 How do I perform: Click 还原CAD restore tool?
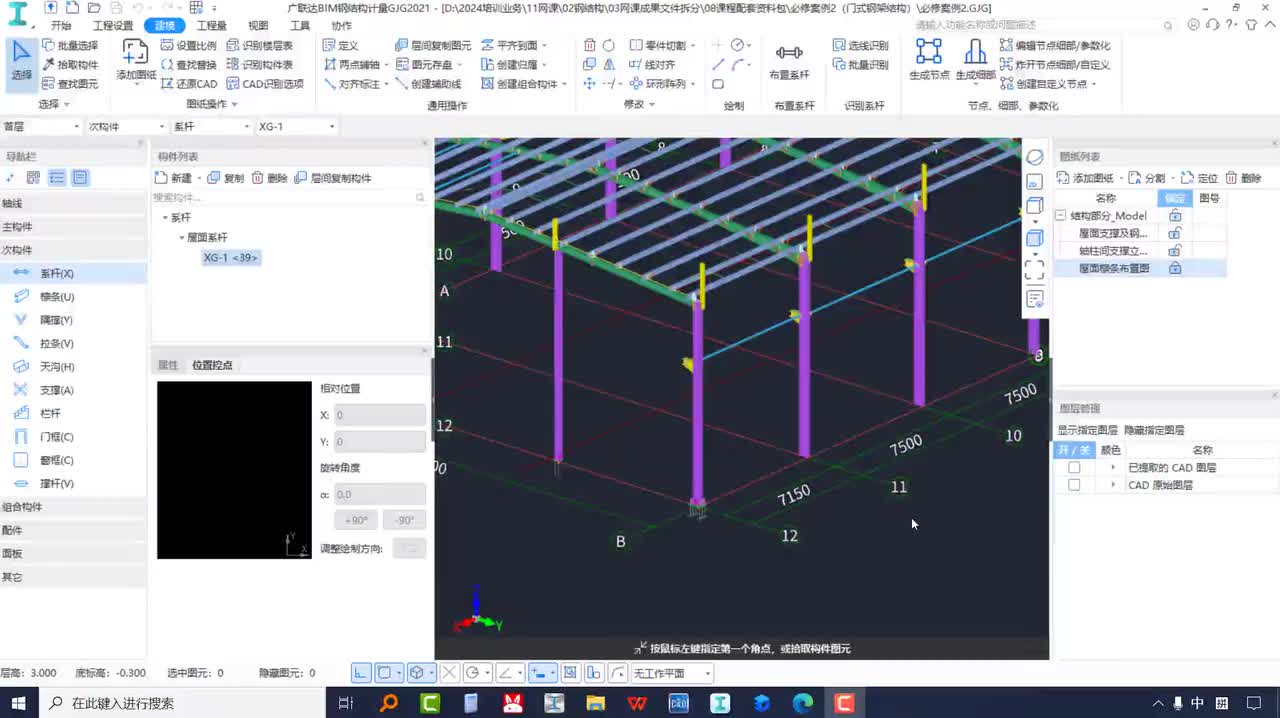pyautogui.click(x=188, y=84)
